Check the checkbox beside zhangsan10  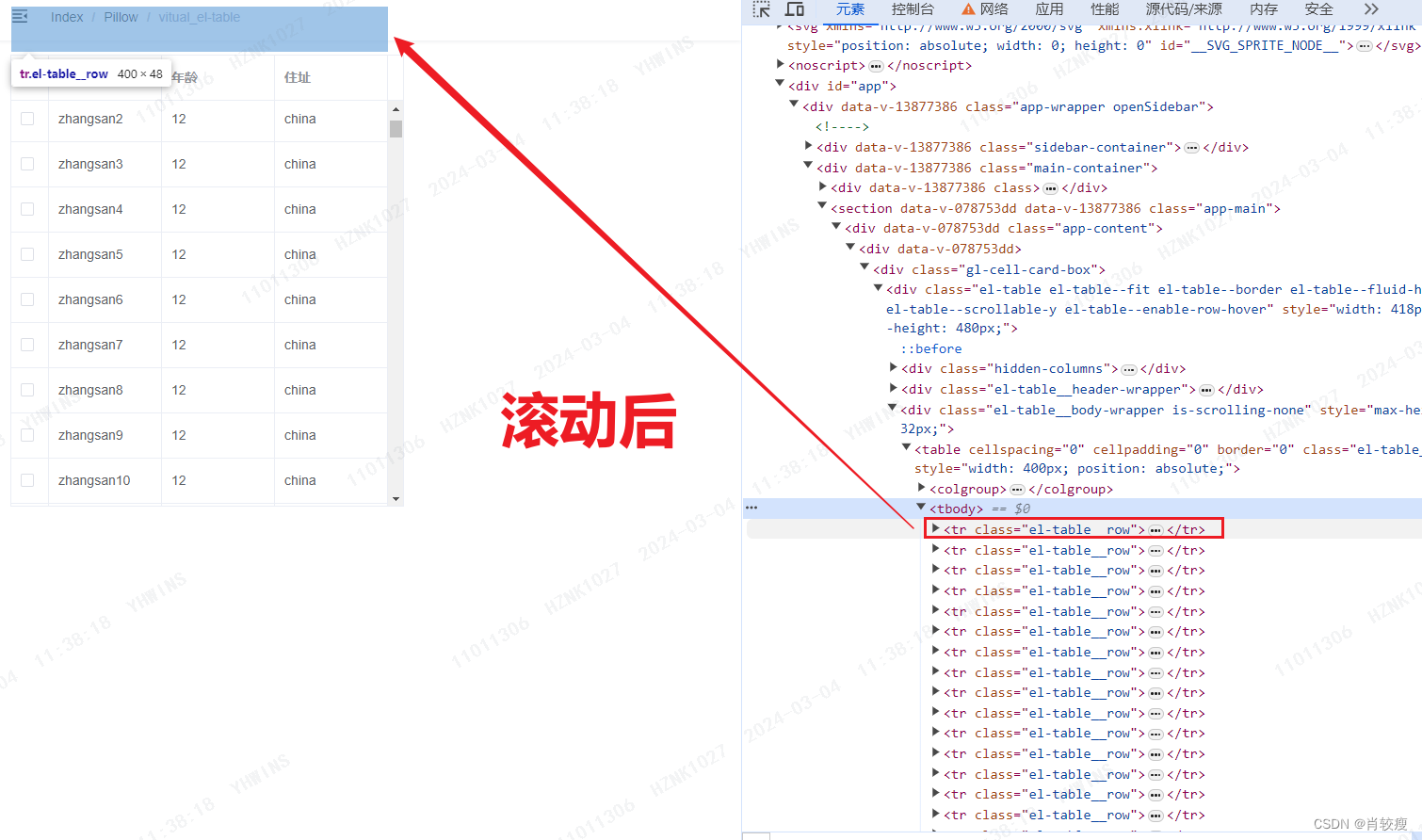point(27,479)
